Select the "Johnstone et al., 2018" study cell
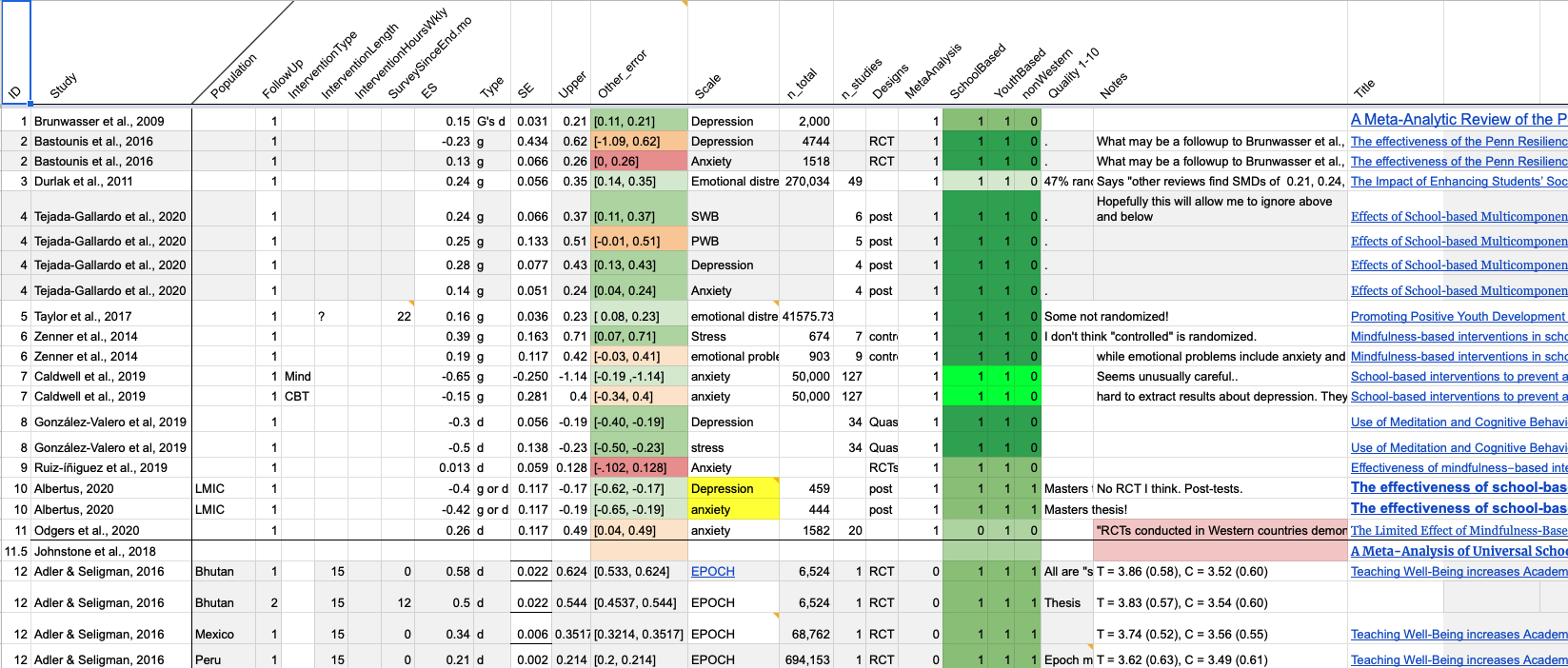This screenshot has width=1568, height=668. click(x=109, y=551)
